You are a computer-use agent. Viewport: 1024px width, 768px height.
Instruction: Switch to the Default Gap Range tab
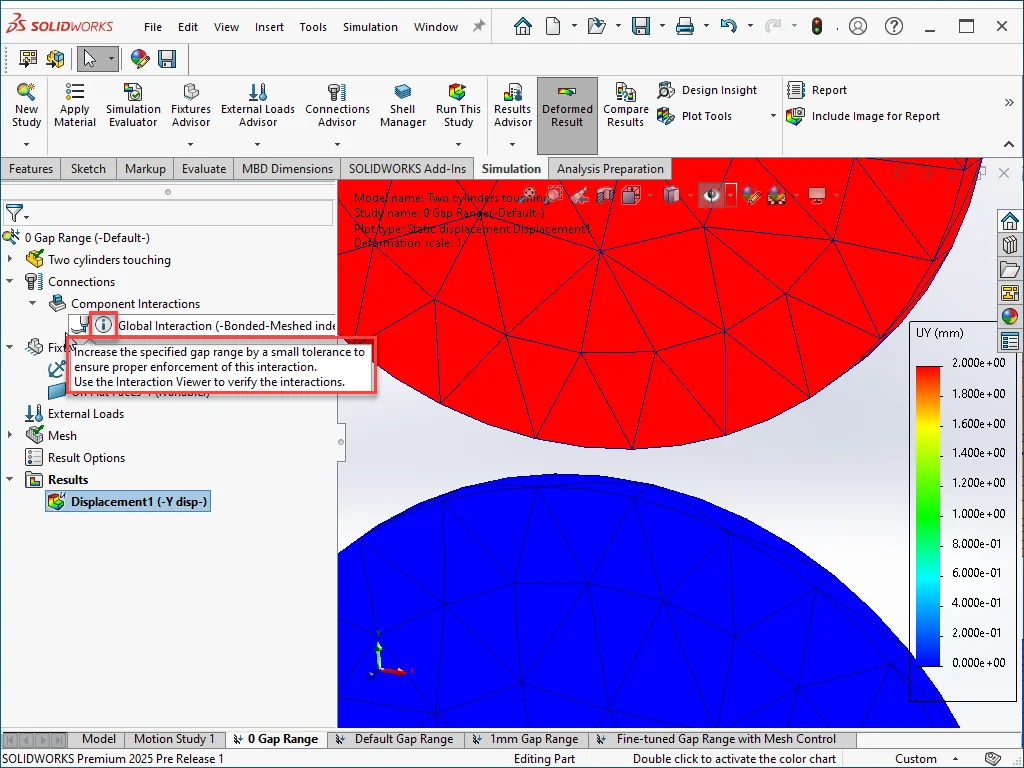(403, 739)
